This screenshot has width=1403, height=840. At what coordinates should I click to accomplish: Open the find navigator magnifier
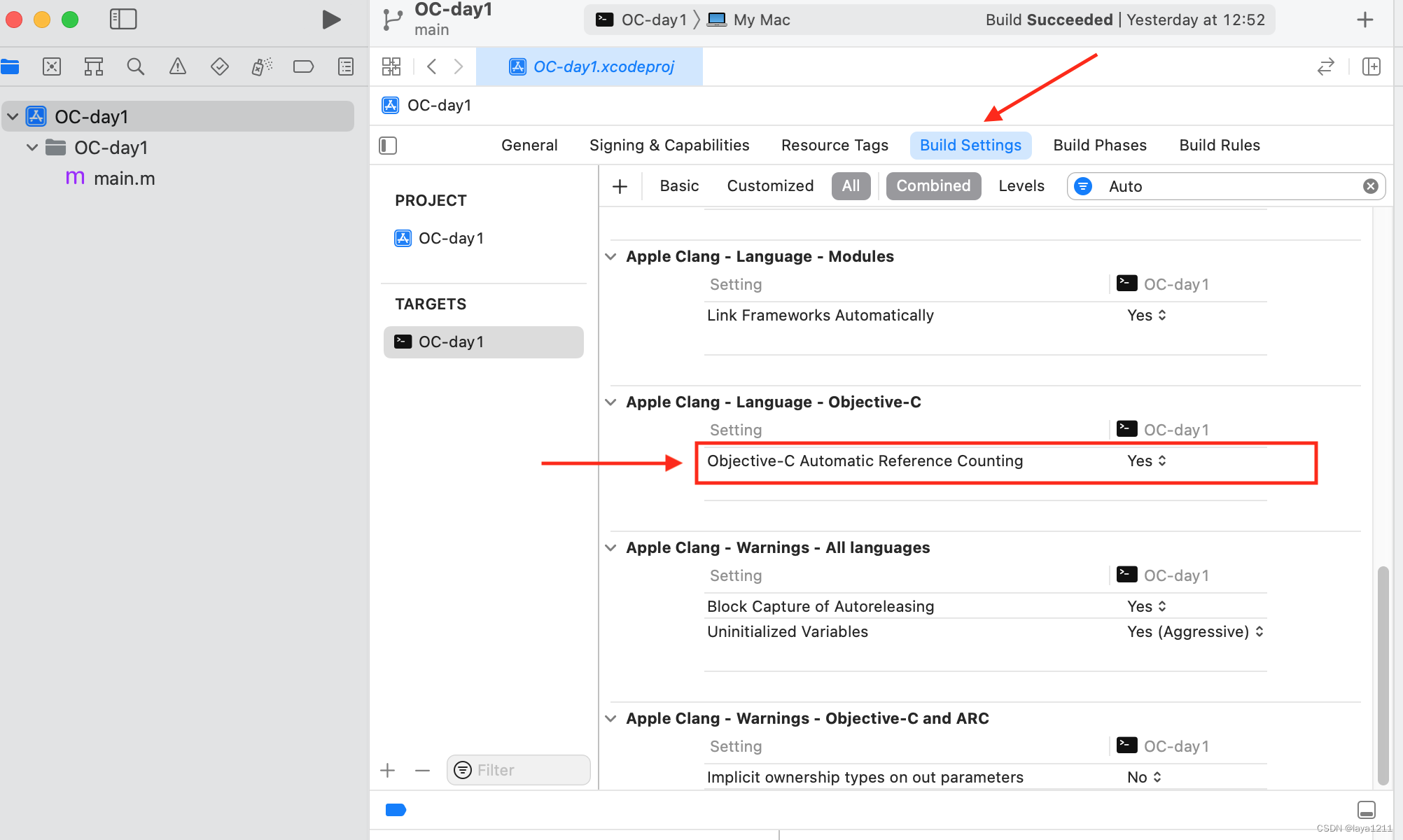tap(136, 66)
